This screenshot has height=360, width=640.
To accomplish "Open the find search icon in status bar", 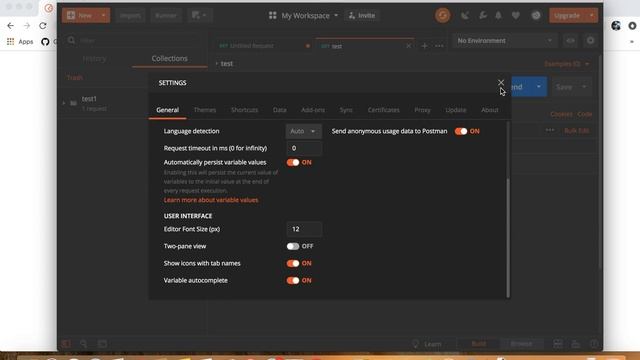I will 84,344.
